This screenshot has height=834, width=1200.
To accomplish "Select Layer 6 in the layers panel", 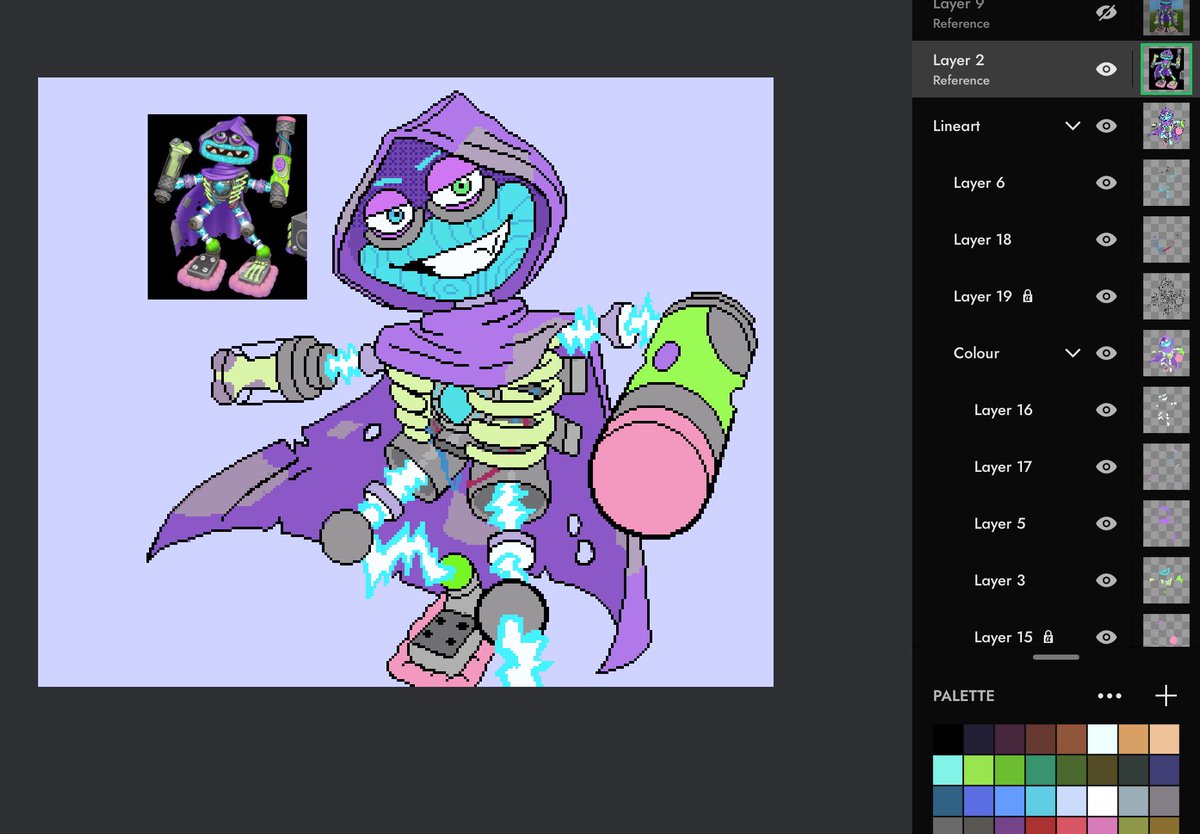I will (979, 183).
